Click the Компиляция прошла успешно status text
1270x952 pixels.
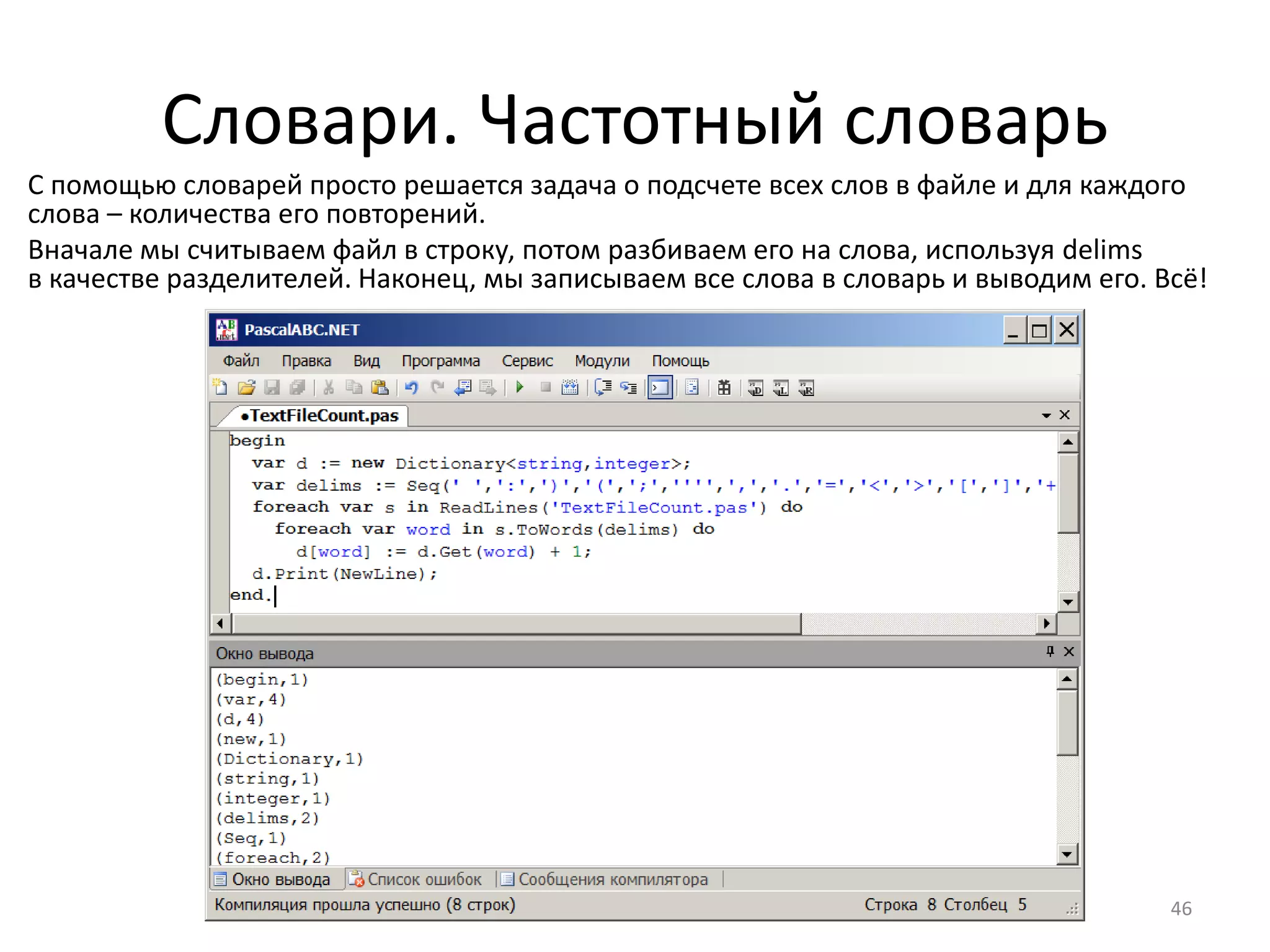[365, 905]
